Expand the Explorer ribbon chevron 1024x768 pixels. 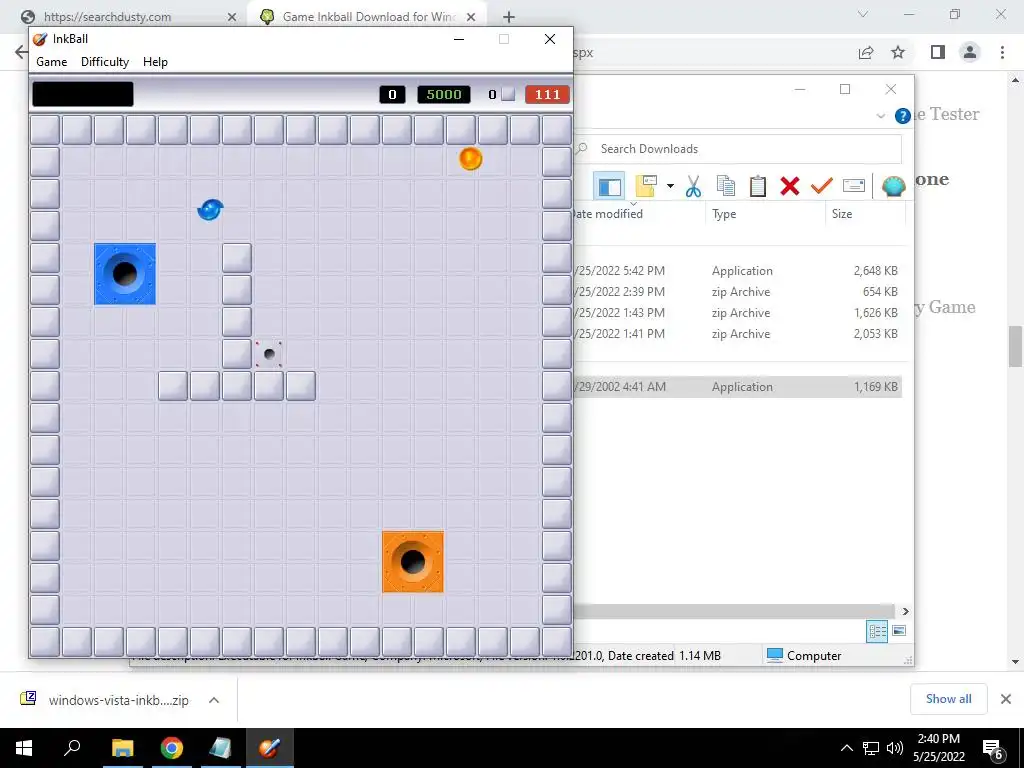(x=880, y=116)
